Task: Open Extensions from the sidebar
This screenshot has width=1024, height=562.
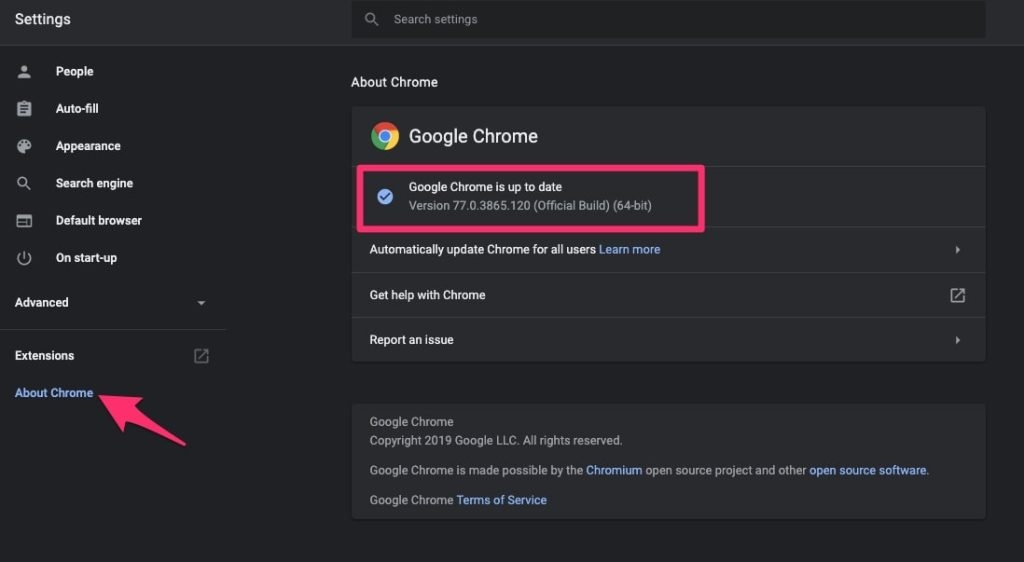Action: coord(44,356)
